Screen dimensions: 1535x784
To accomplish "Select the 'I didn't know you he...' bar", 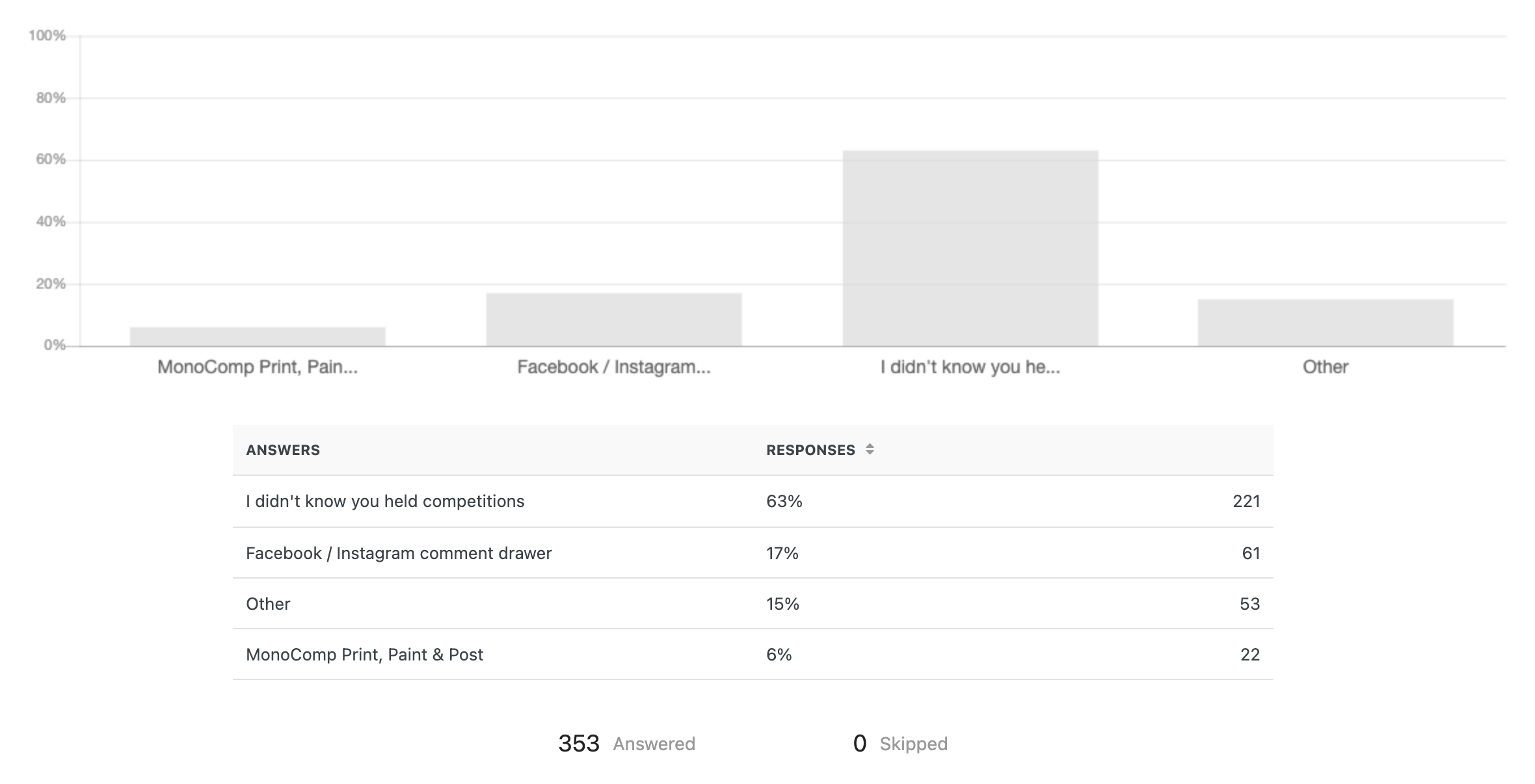I will [x=970, y=248].
